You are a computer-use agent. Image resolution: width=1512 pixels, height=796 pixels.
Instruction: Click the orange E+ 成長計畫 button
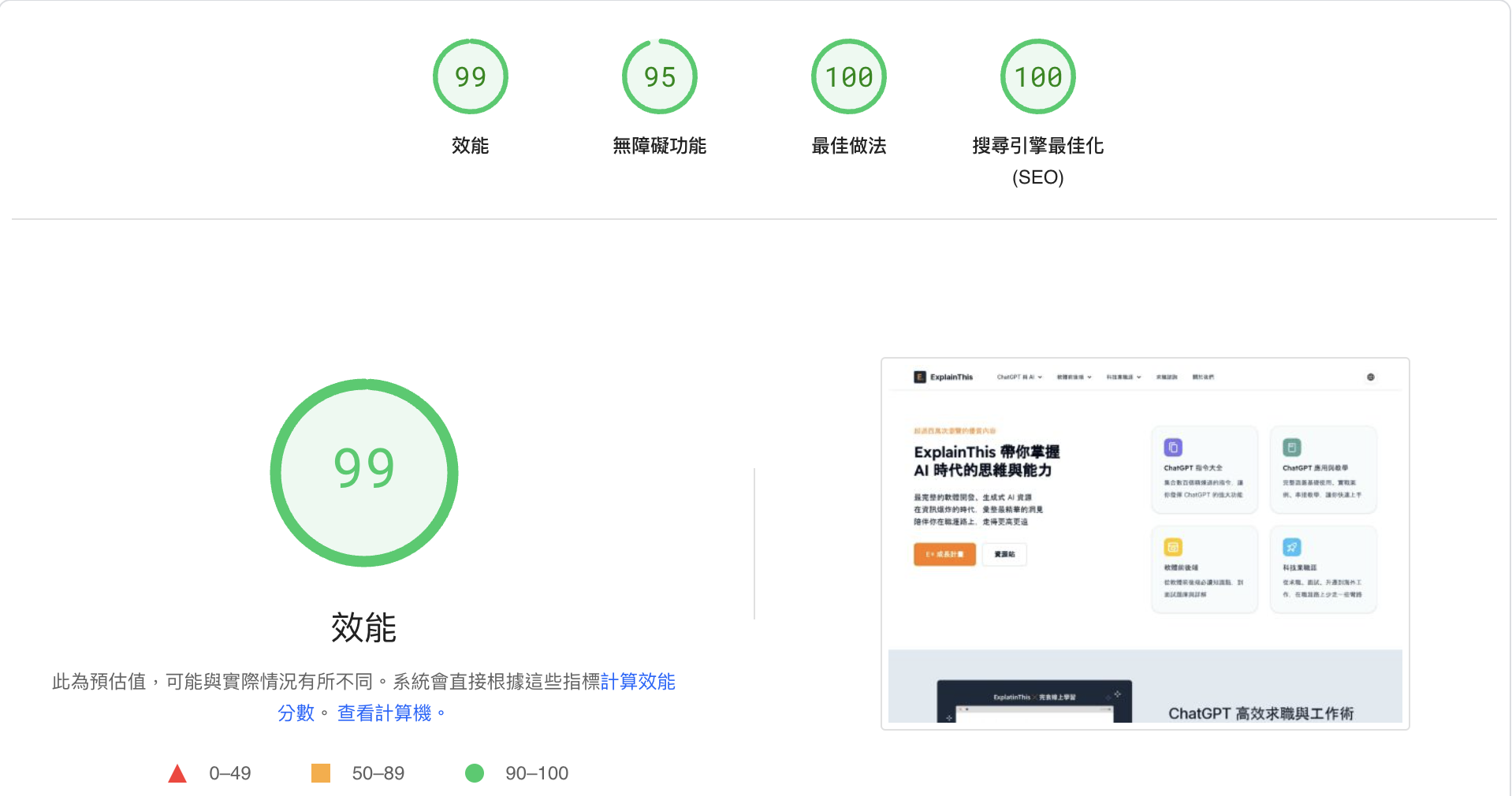click(x=944, y=554)
